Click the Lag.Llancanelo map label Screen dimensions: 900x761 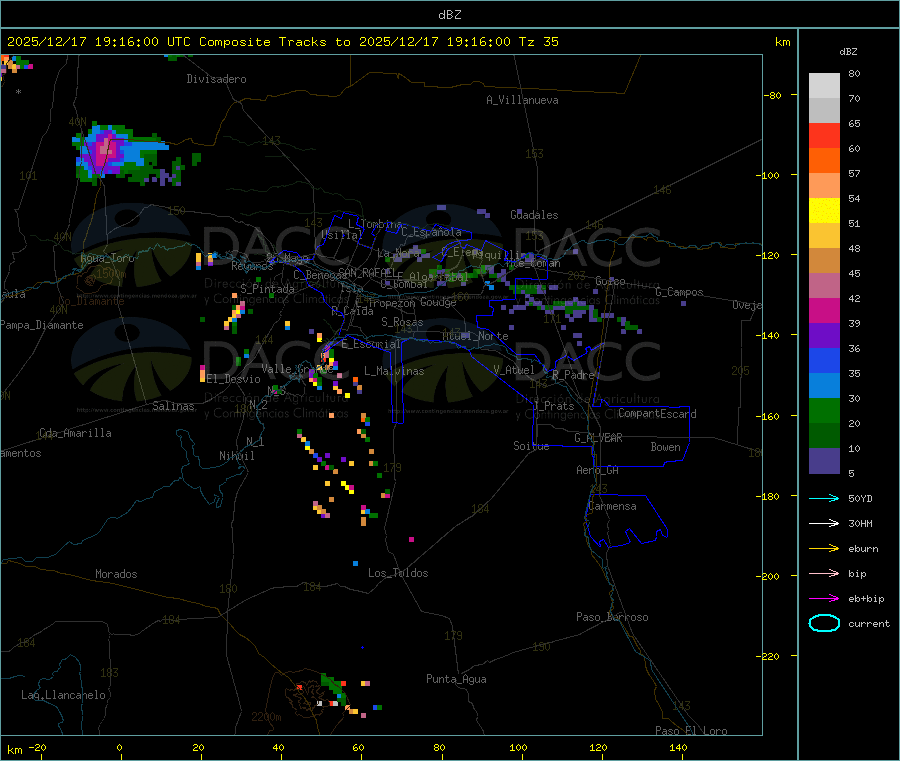[x=63, y=695]
